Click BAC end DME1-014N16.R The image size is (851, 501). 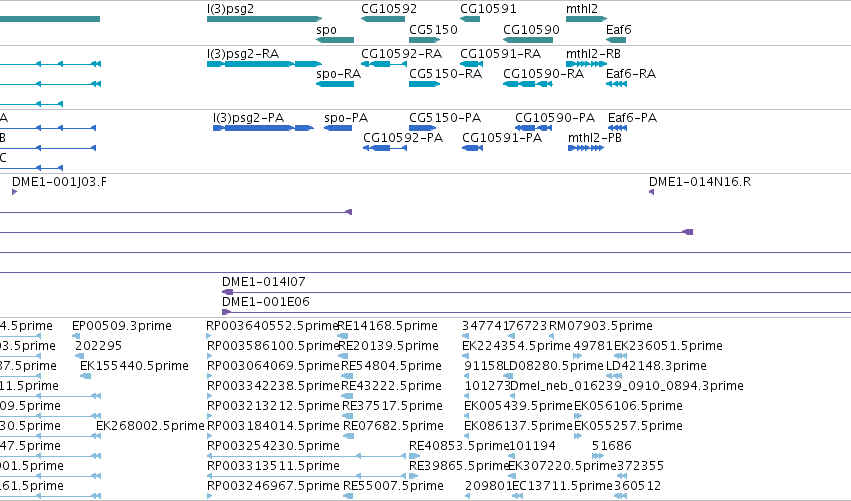[x=700, y=182]
